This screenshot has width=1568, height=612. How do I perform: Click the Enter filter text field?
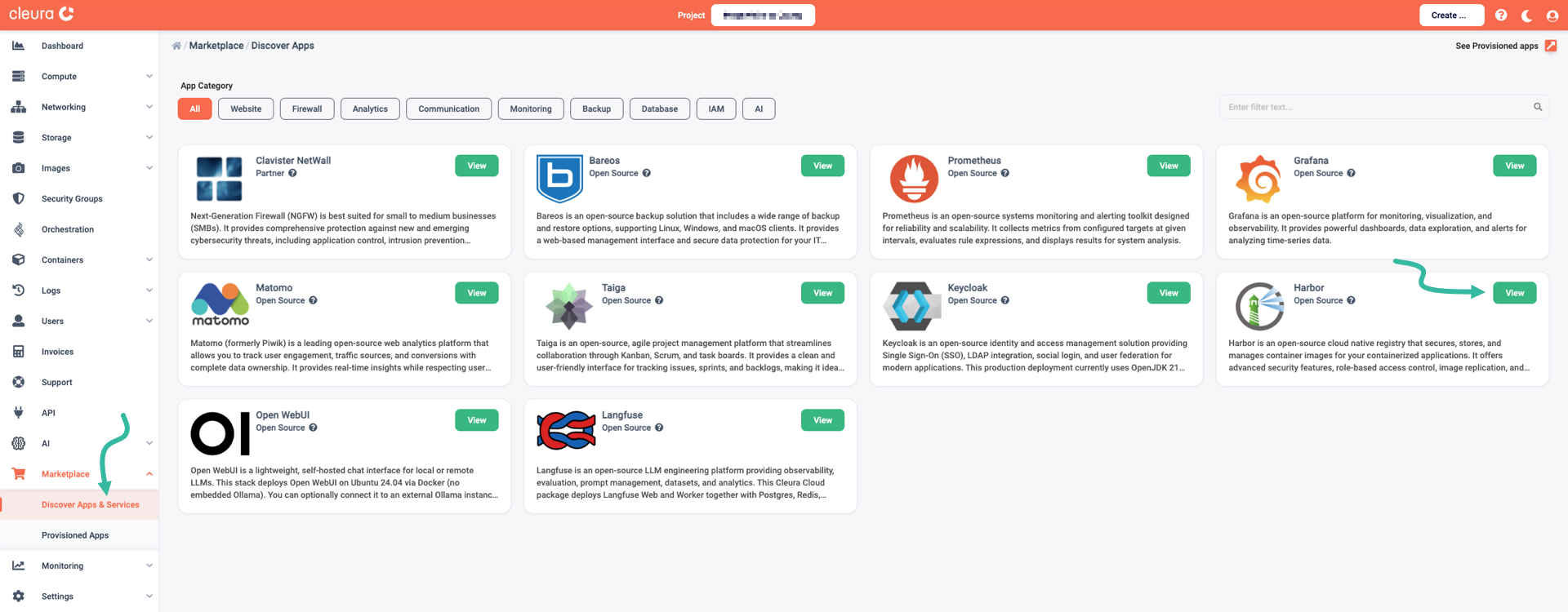tap(1374, 107)
